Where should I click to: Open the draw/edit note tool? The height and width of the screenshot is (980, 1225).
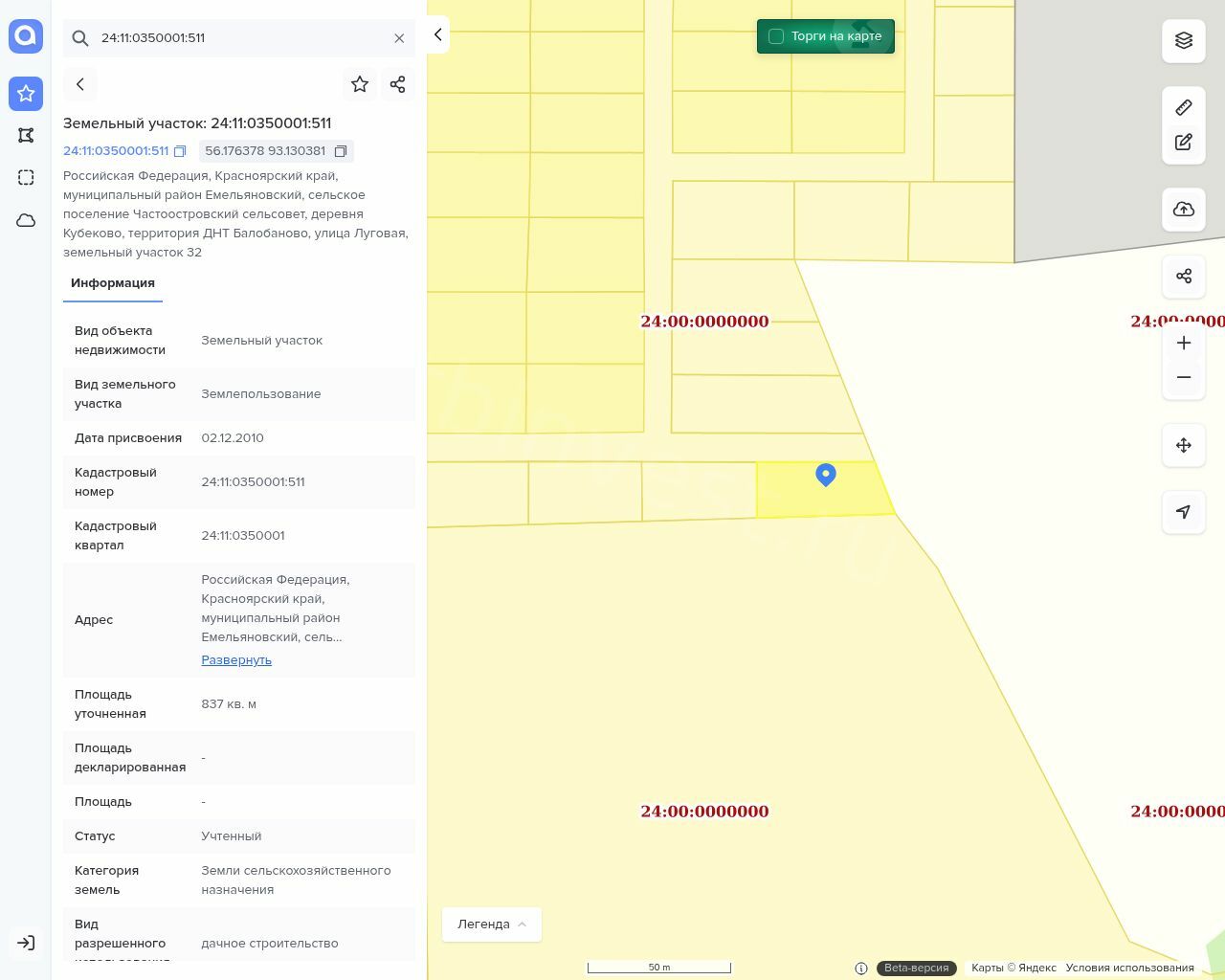click(x=1184, y=143)
